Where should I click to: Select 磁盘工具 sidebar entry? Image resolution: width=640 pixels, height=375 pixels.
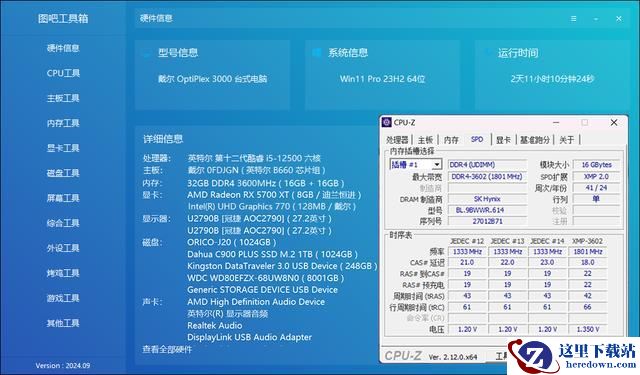click(x=63, y=173)
